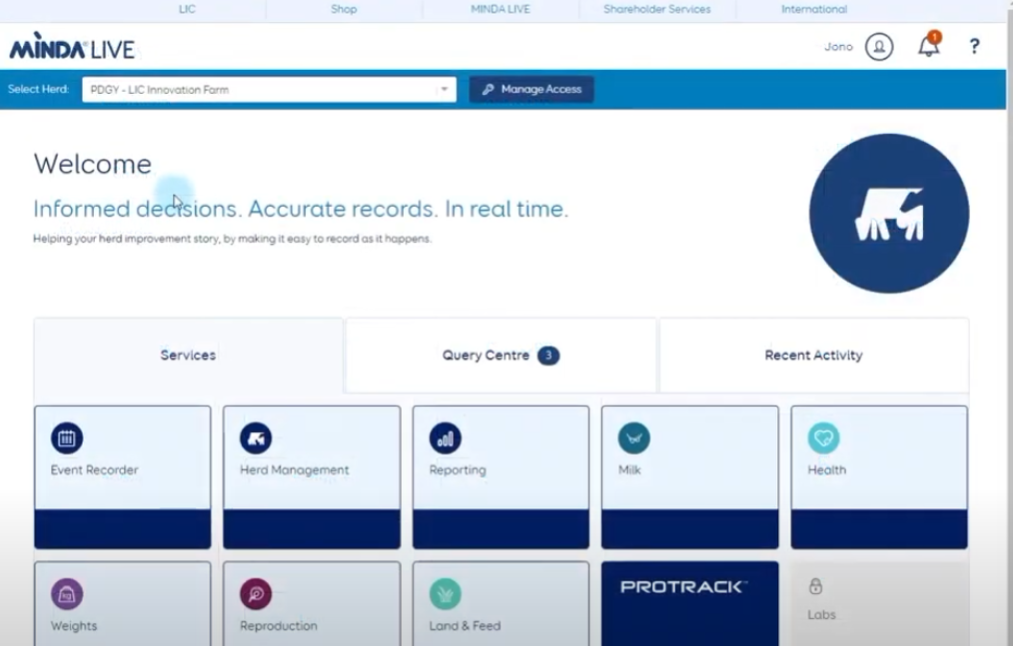Open International in the top navigation
The height and width of the screenshot is (646, 1013).
pos(814,9)
